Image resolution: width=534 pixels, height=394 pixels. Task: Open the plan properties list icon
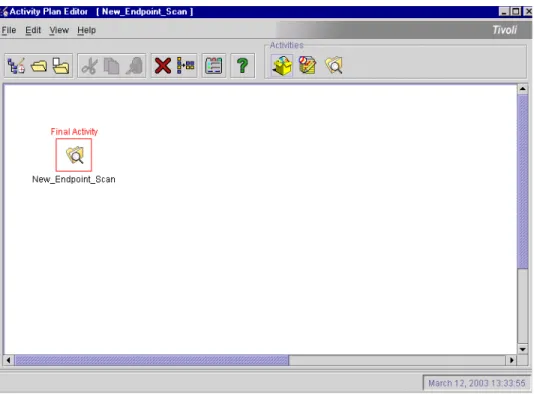(214, 66)
